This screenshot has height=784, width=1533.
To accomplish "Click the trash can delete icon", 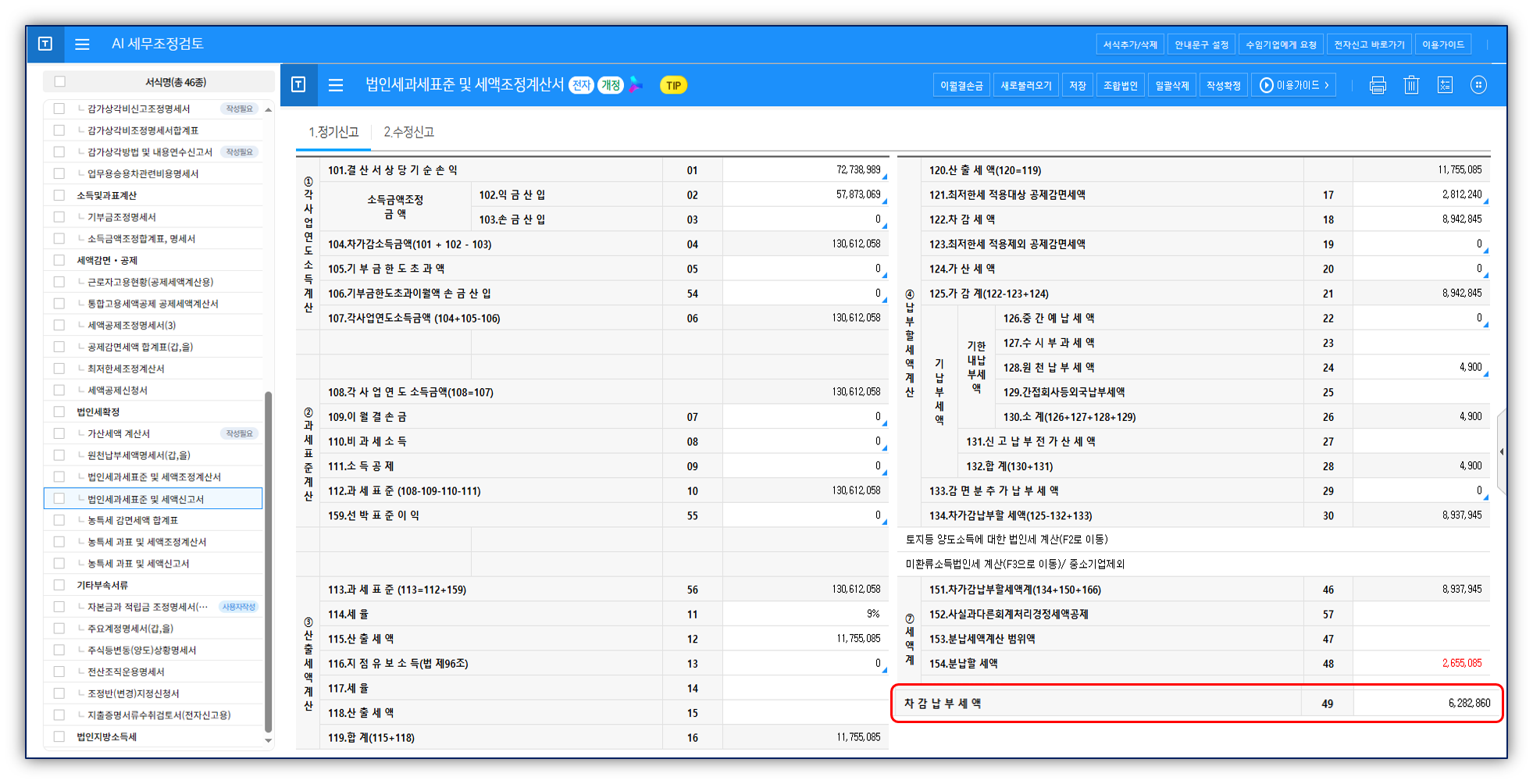I will coord(1410,85).
